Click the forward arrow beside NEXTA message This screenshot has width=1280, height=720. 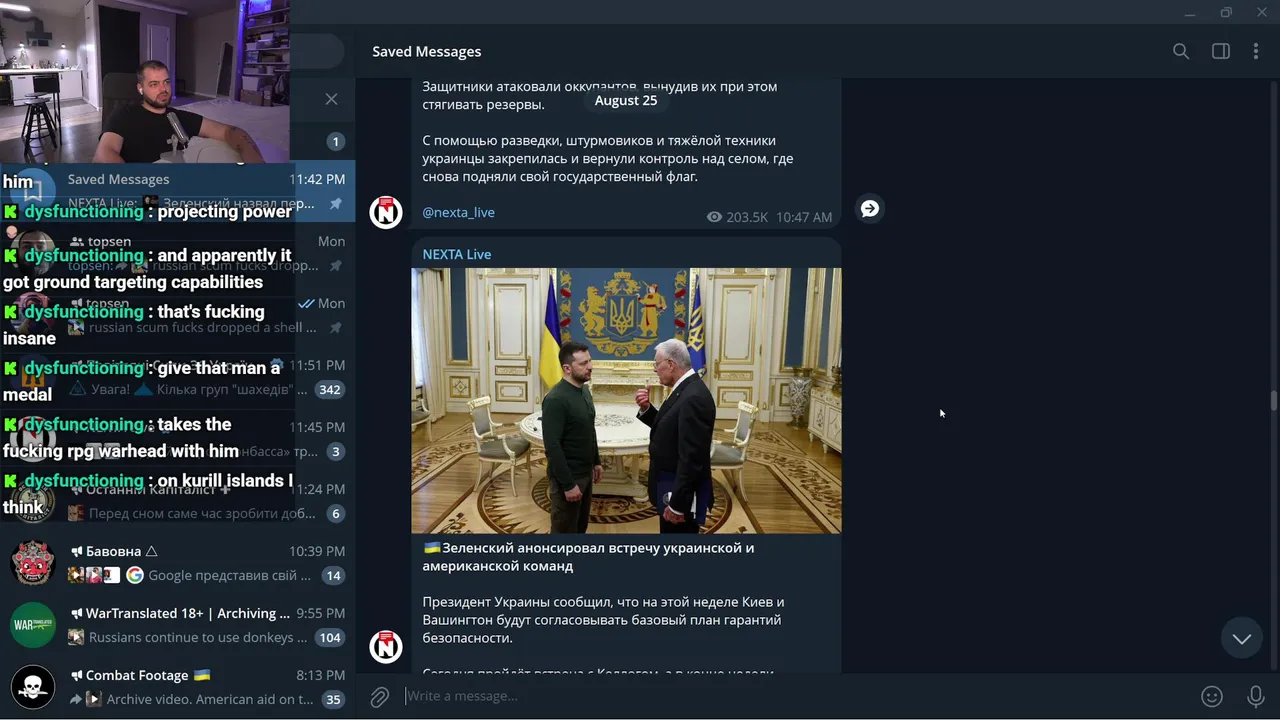pos(870,208)
